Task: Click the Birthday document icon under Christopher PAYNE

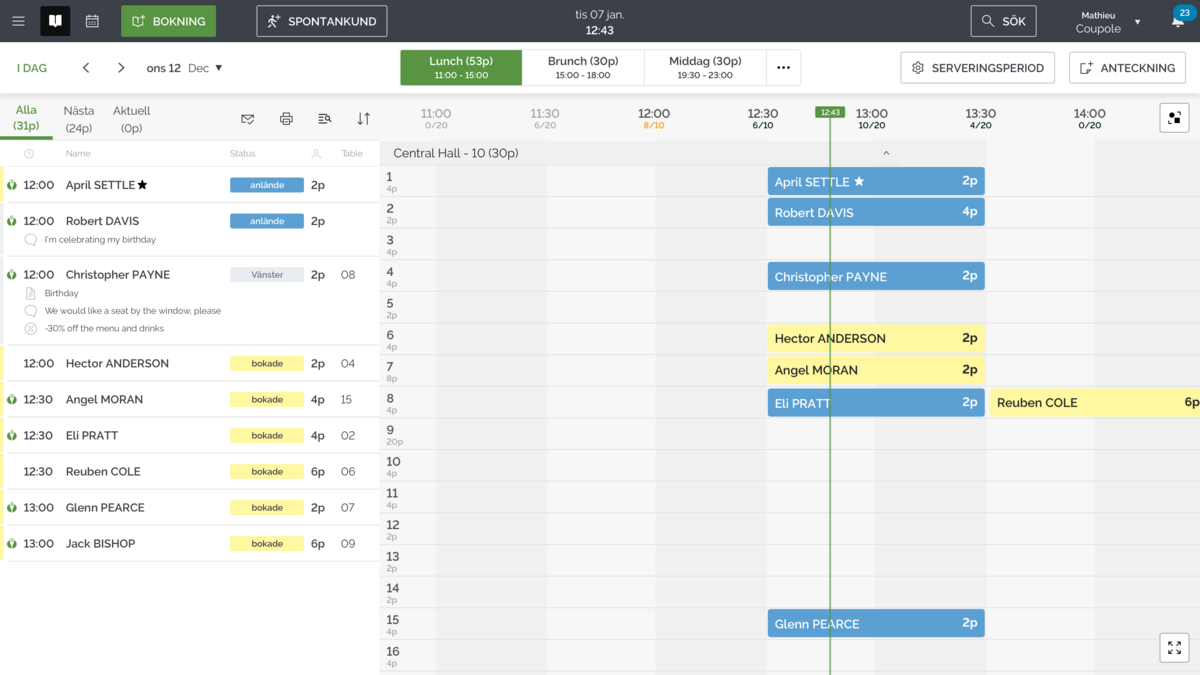Action: pos(31,293)
